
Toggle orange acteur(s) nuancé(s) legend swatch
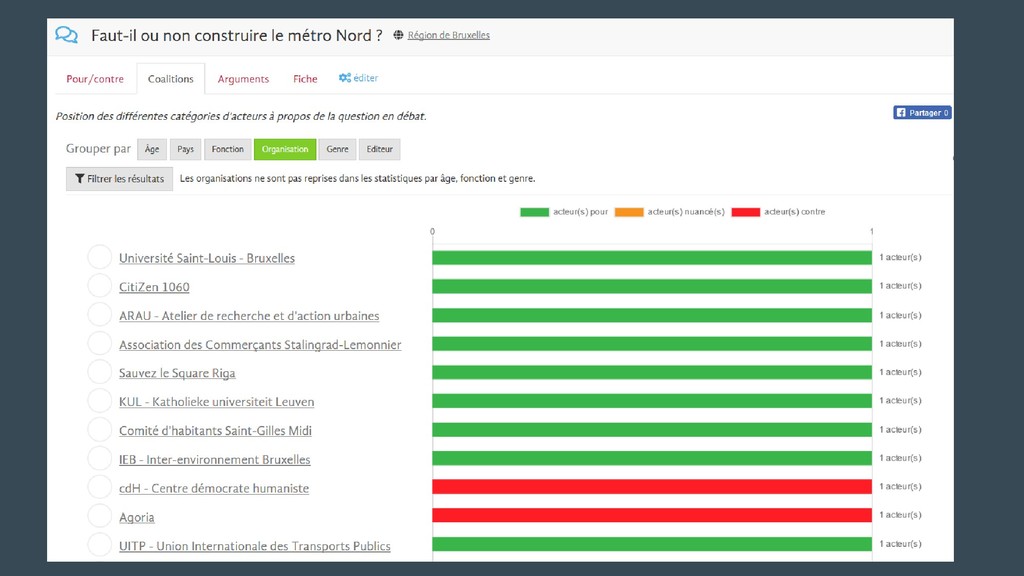click(x=629, y=212)
